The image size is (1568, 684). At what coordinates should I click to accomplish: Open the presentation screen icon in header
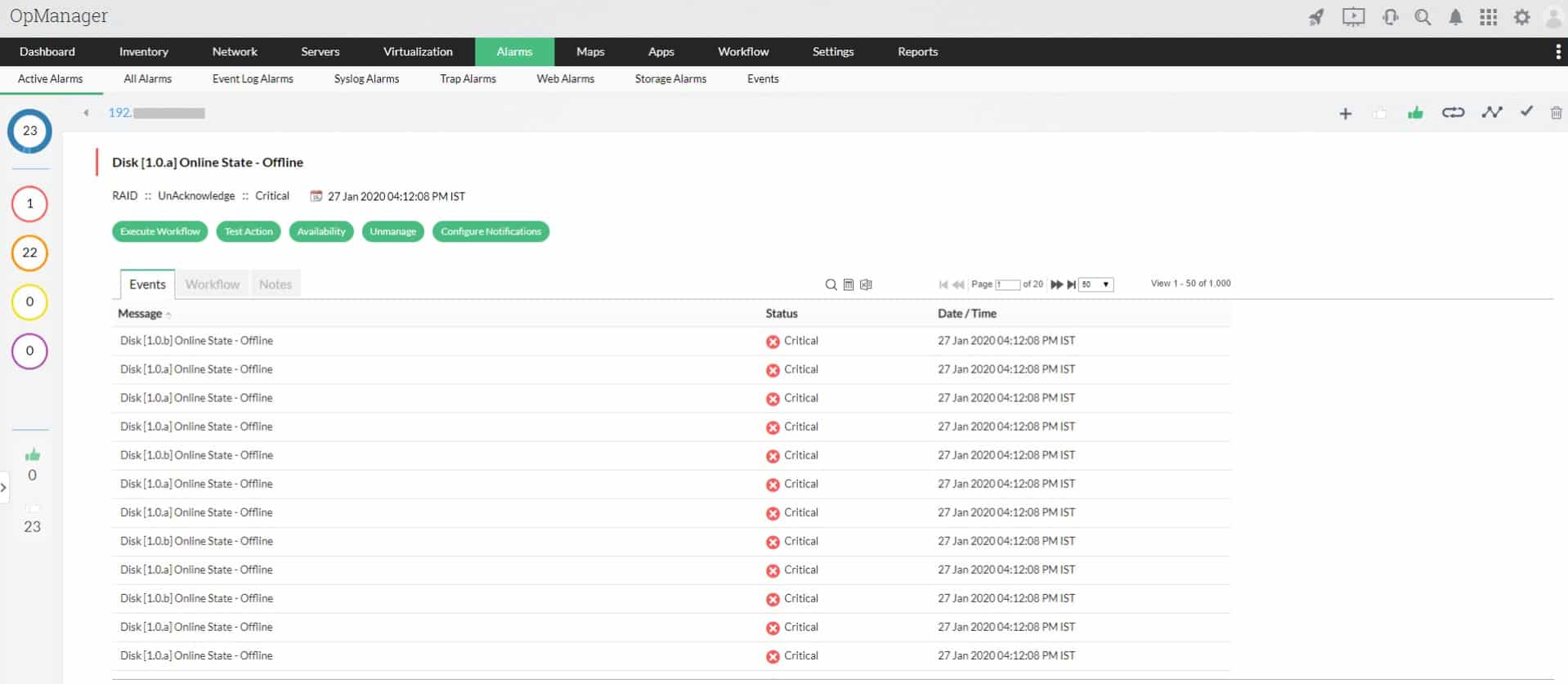click(1353, 17)
